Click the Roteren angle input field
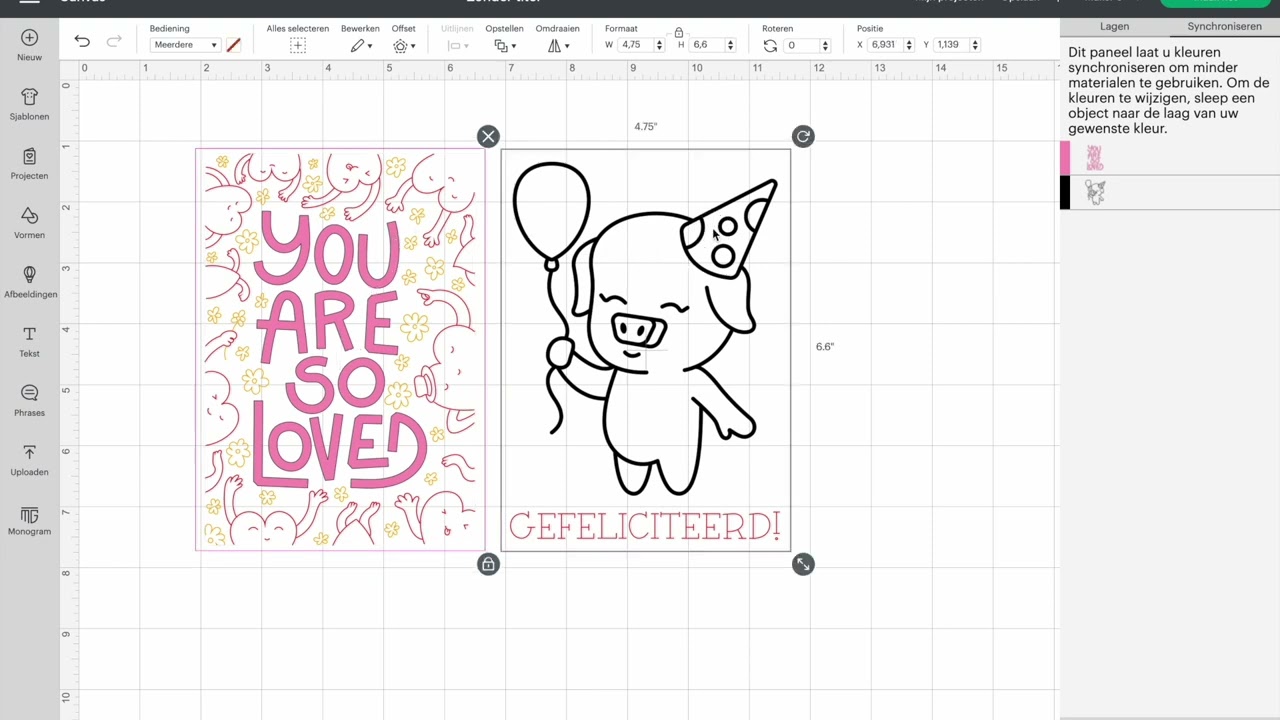The width and height of the screenshot is (1280, 720). pos(800,45)
